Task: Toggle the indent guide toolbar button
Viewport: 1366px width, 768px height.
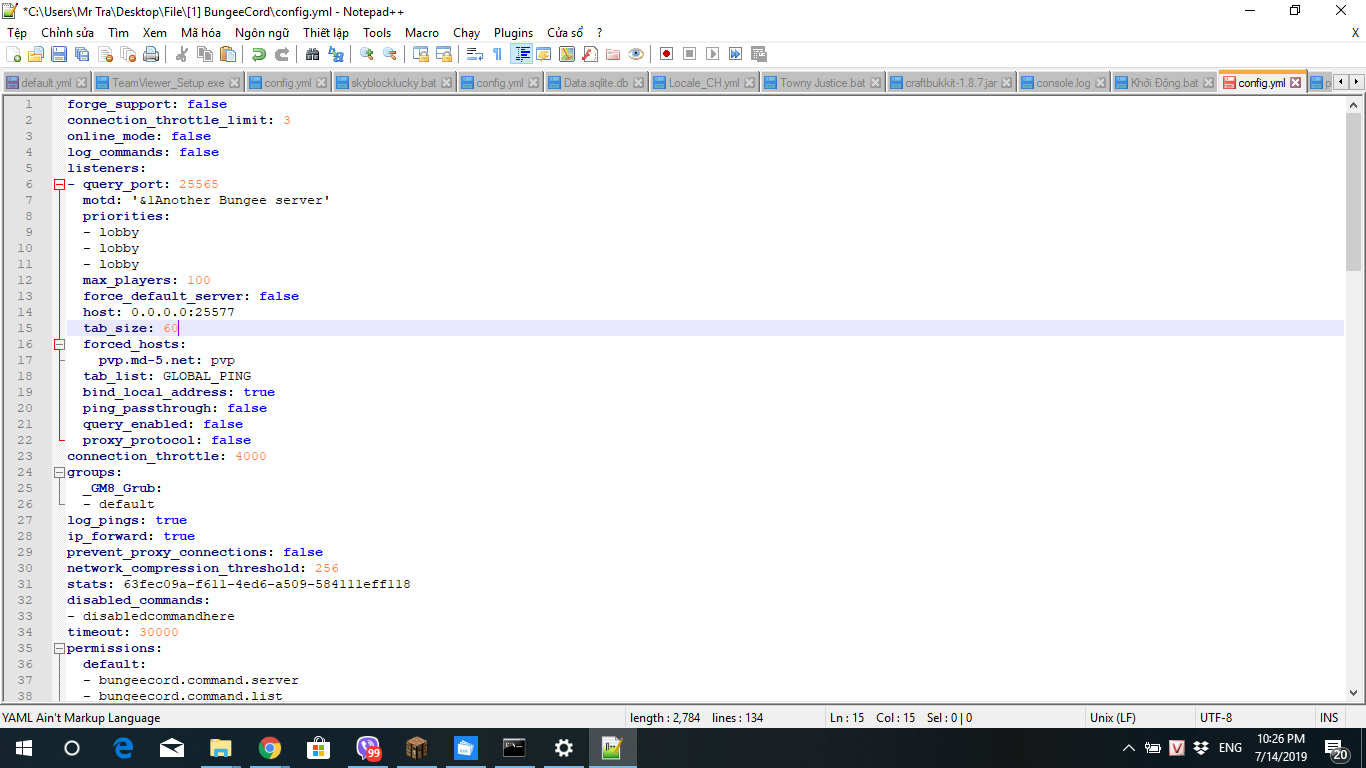Action: [521, 54]
